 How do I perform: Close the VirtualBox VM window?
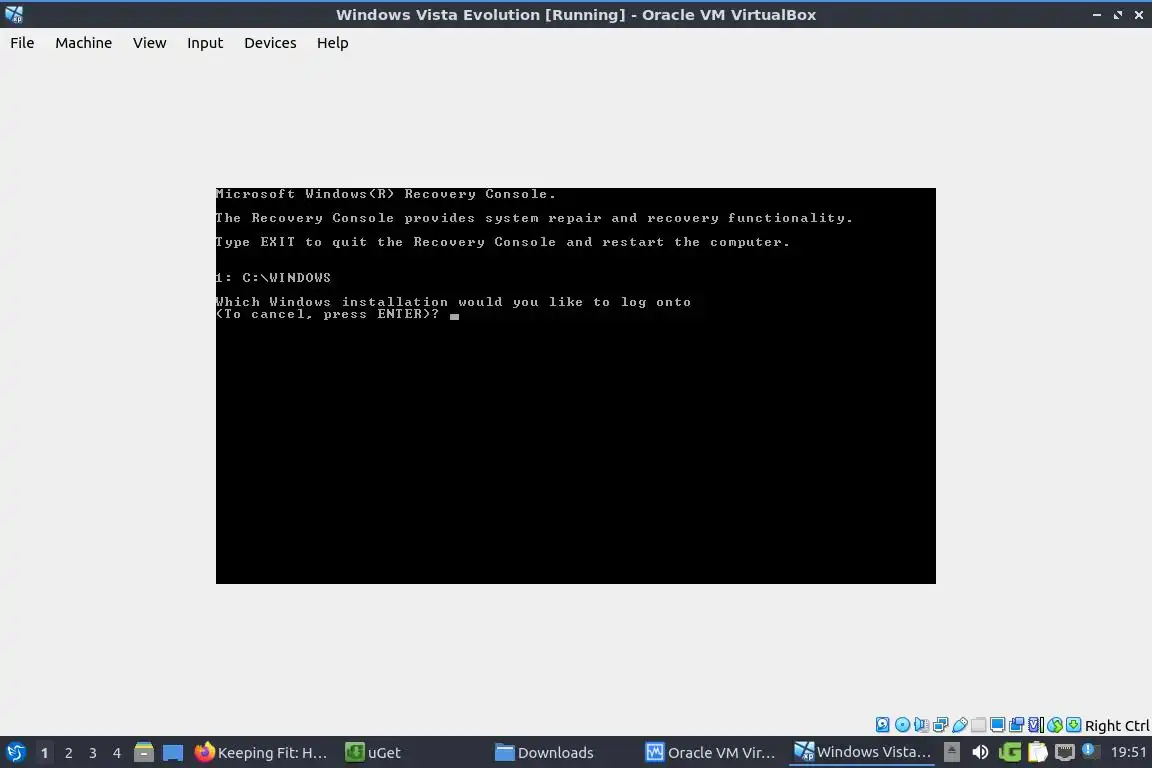pos(1139,15)
